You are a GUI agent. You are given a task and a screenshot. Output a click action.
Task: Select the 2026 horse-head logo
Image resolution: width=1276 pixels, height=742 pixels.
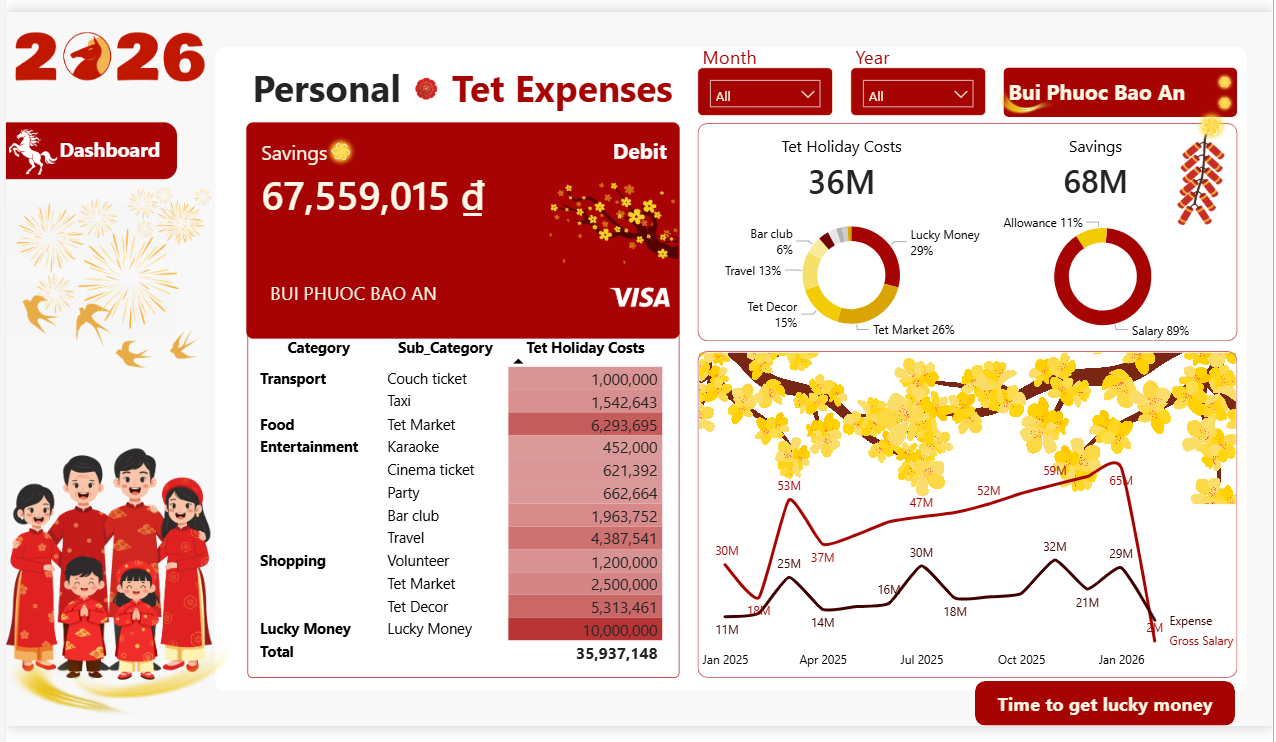pos(108,58)
